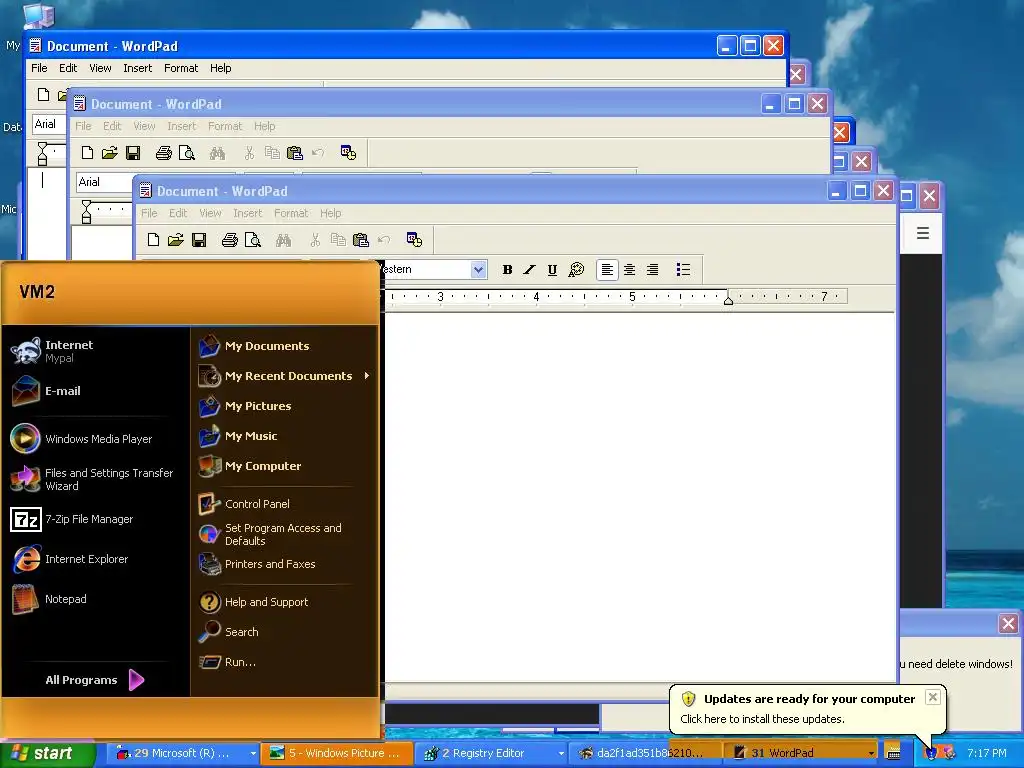The height and width of the screenshot is (768, 1024).
Task: Select Center alignment in front WordPad
Action: (x=630, y=270)
